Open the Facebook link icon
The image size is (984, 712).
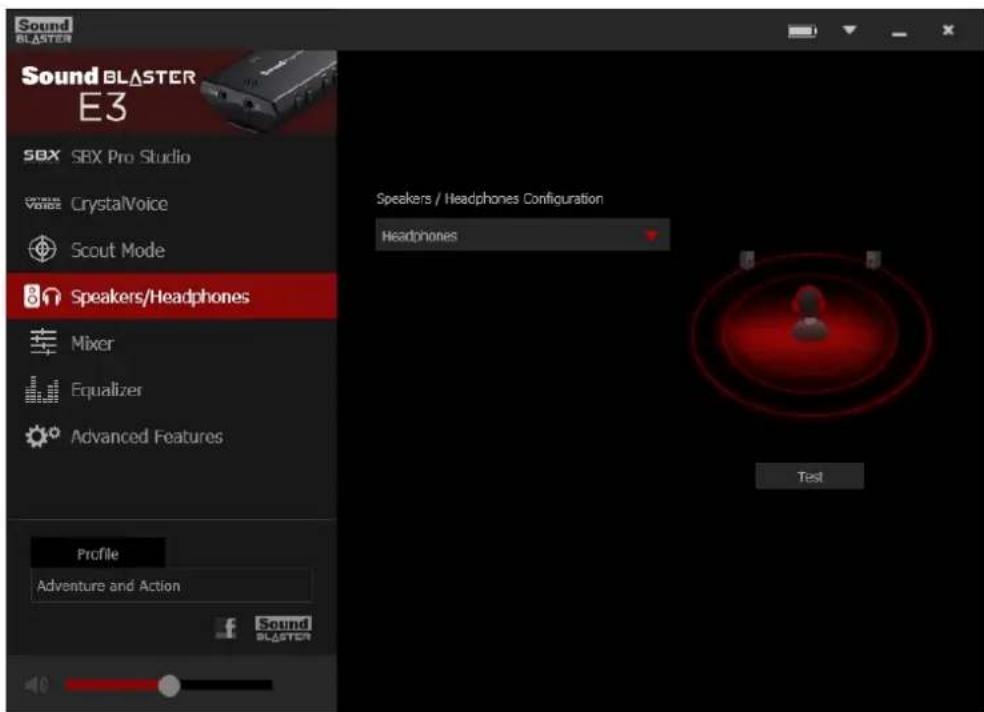227,627
